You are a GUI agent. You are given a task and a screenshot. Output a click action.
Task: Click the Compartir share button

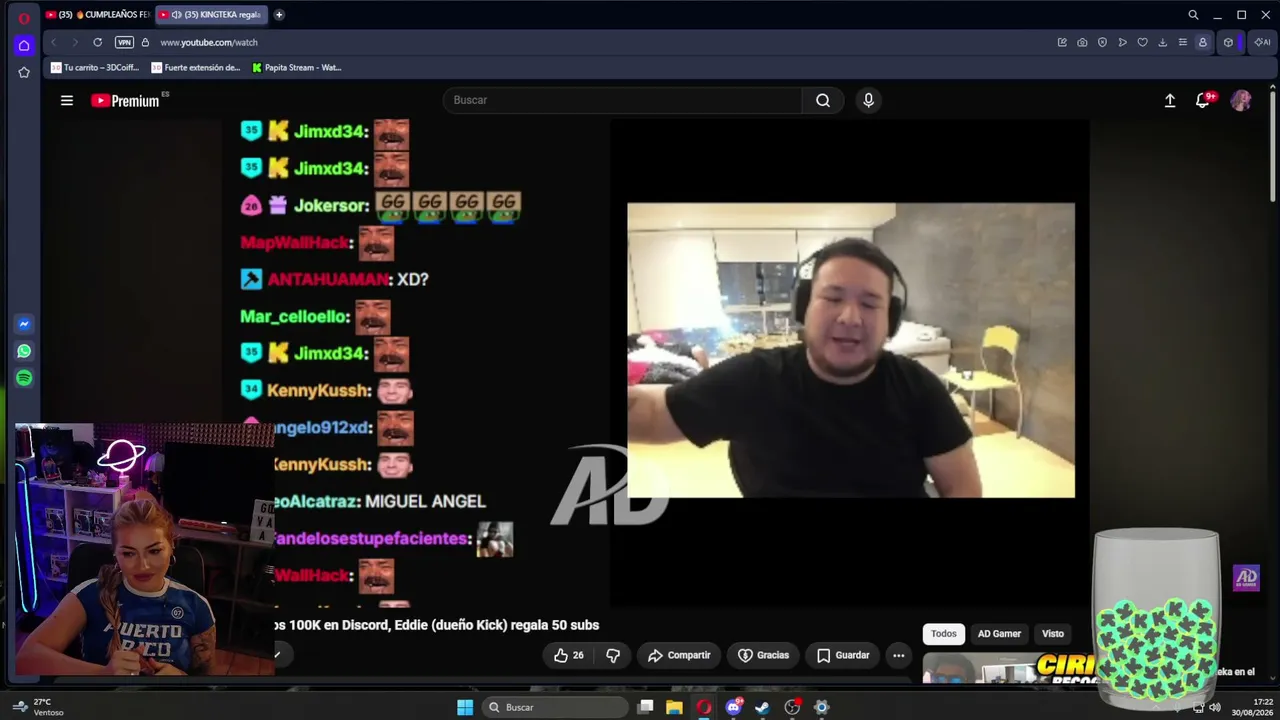click(x=679, y=655)
